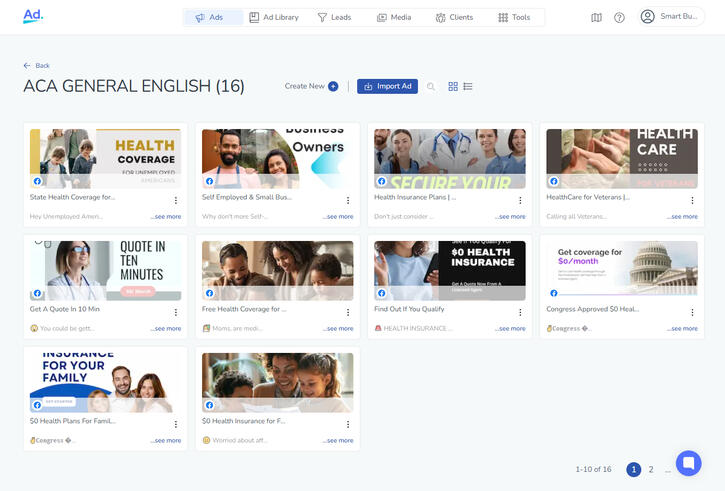Open options for State Health Coverage ad

176,200
